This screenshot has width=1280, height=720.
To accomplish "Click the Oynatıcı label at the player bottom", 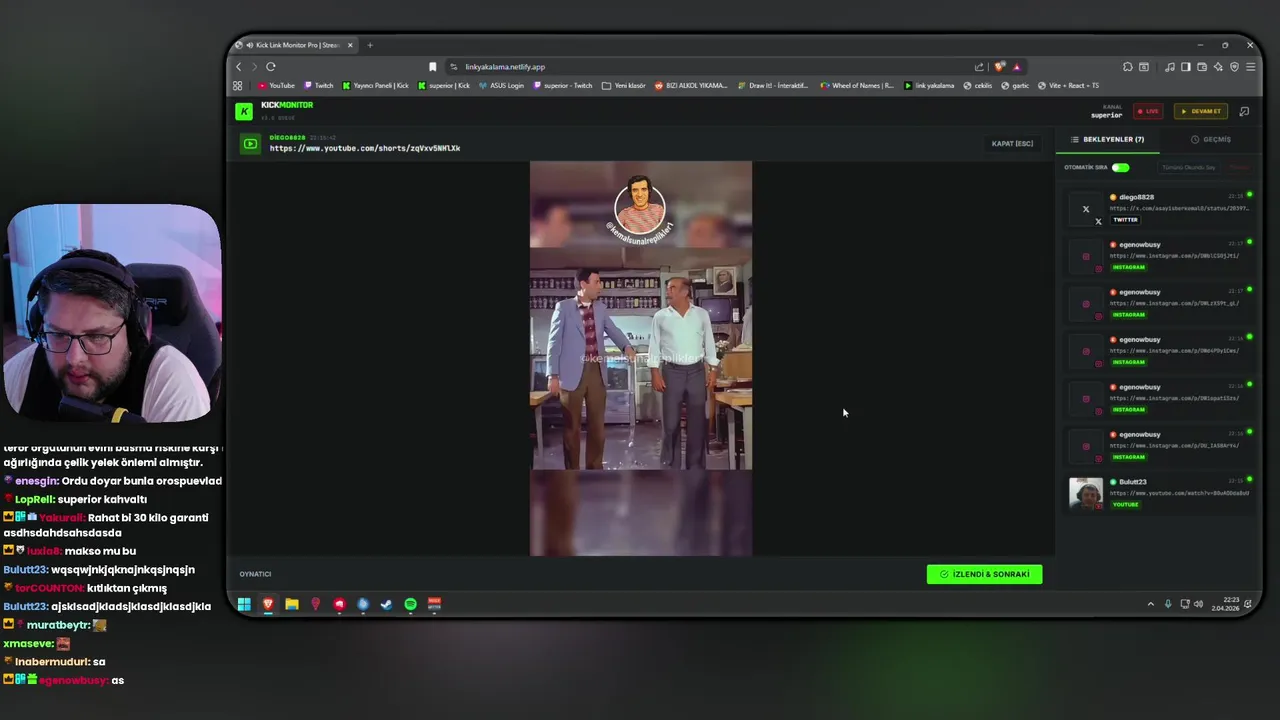I will (x=255, y=574).
